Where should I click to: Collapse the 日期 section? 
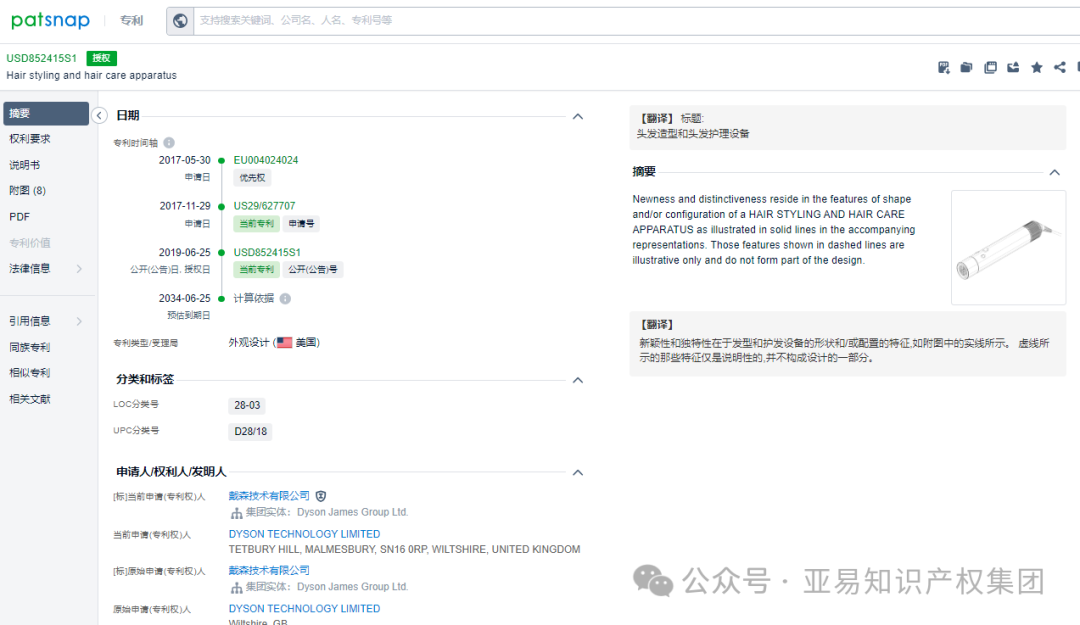click(578, 116)
